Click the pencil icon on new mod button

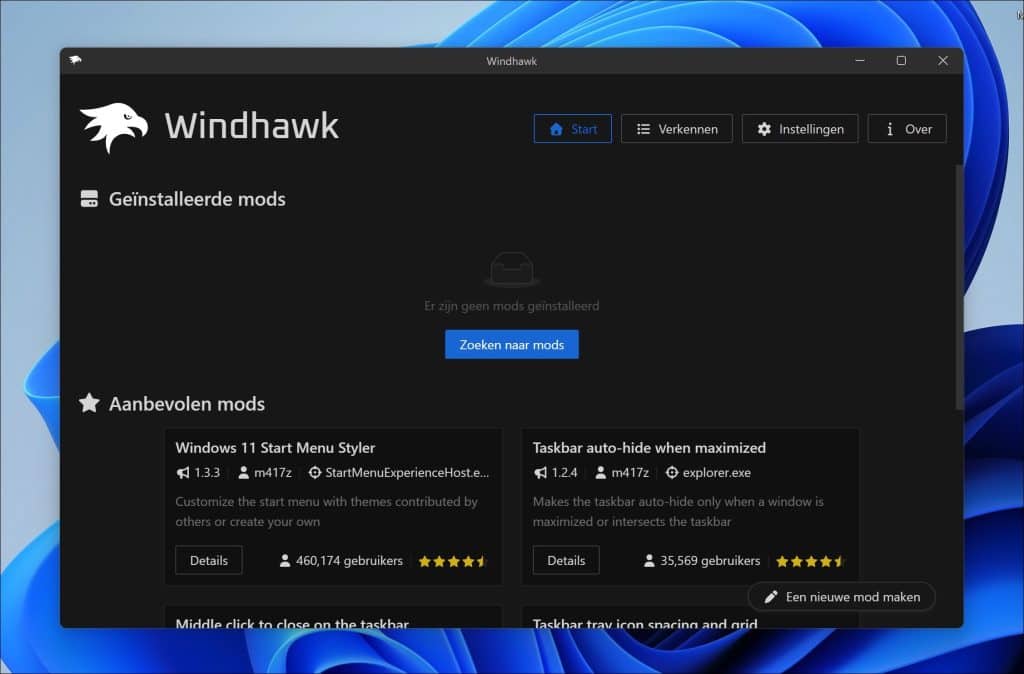coord(771,597)
